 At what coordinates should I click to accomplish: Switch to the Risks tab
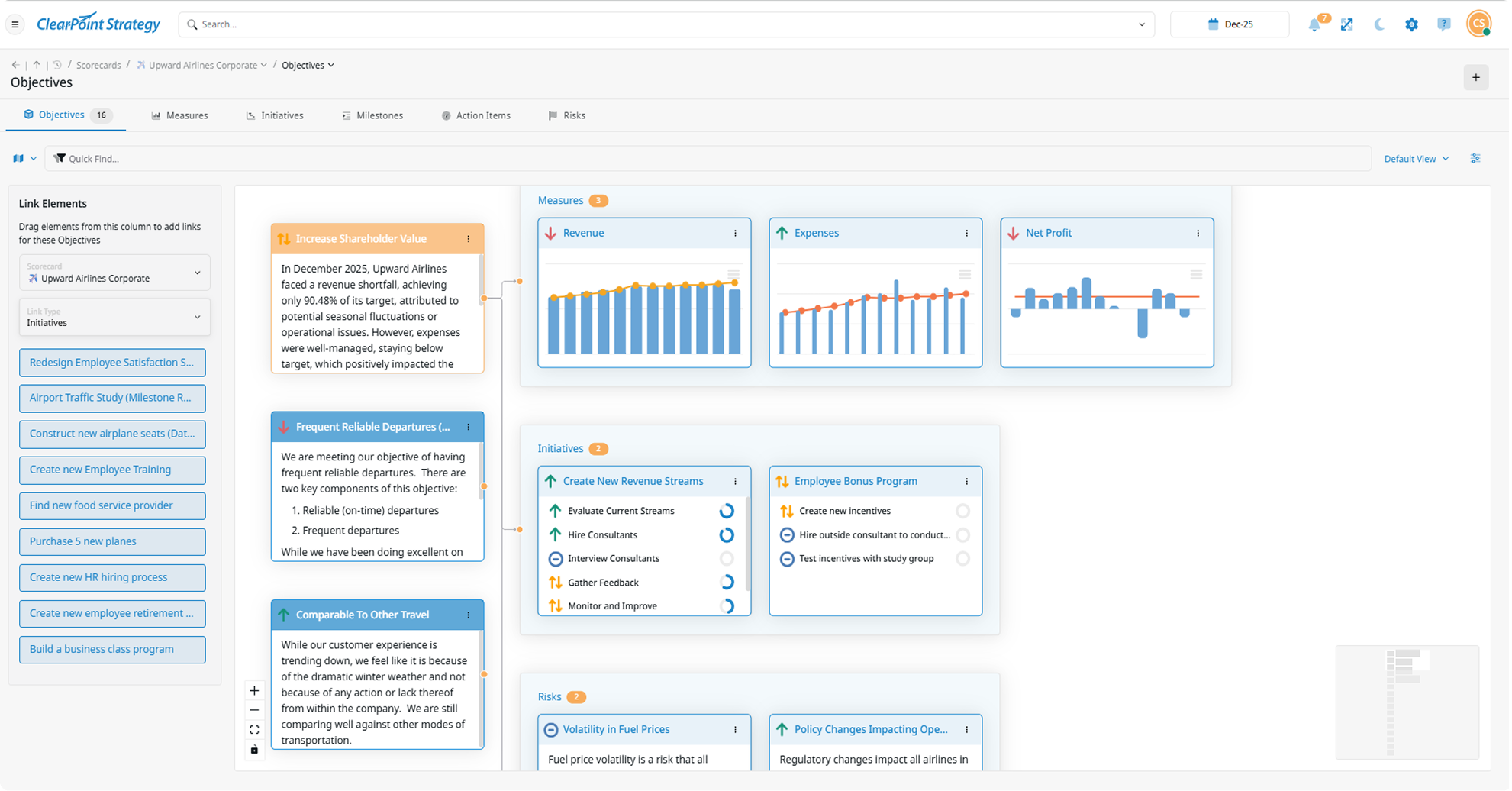pos(568,116)
